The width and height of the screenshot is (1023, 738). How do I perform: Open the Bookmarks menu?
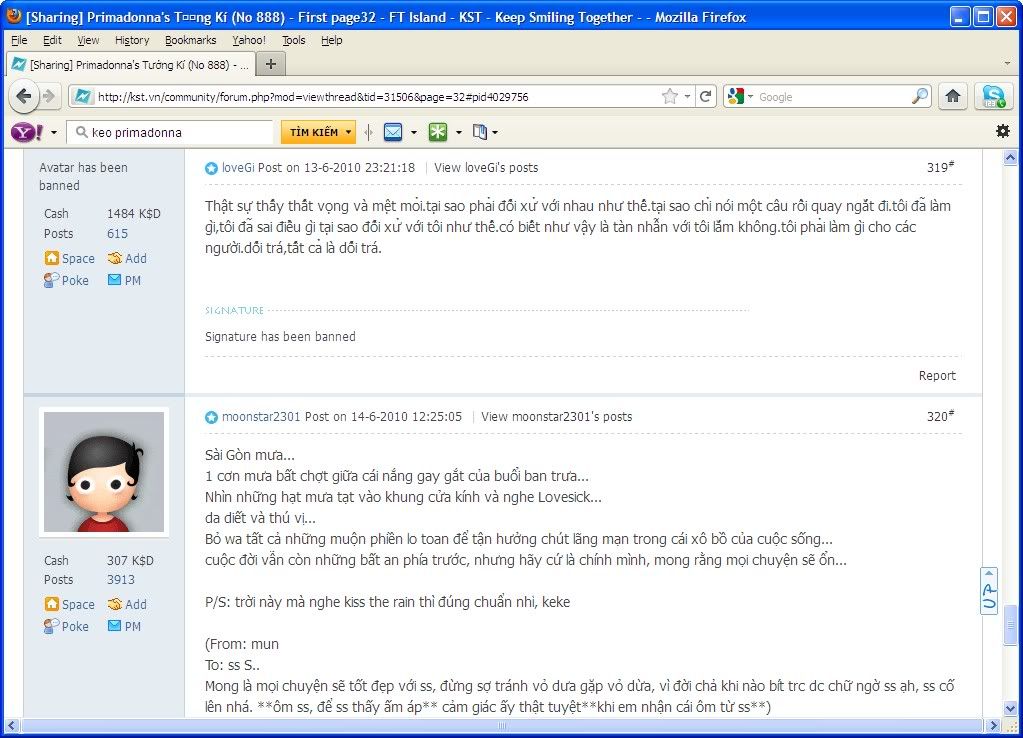tap(191, 40)
